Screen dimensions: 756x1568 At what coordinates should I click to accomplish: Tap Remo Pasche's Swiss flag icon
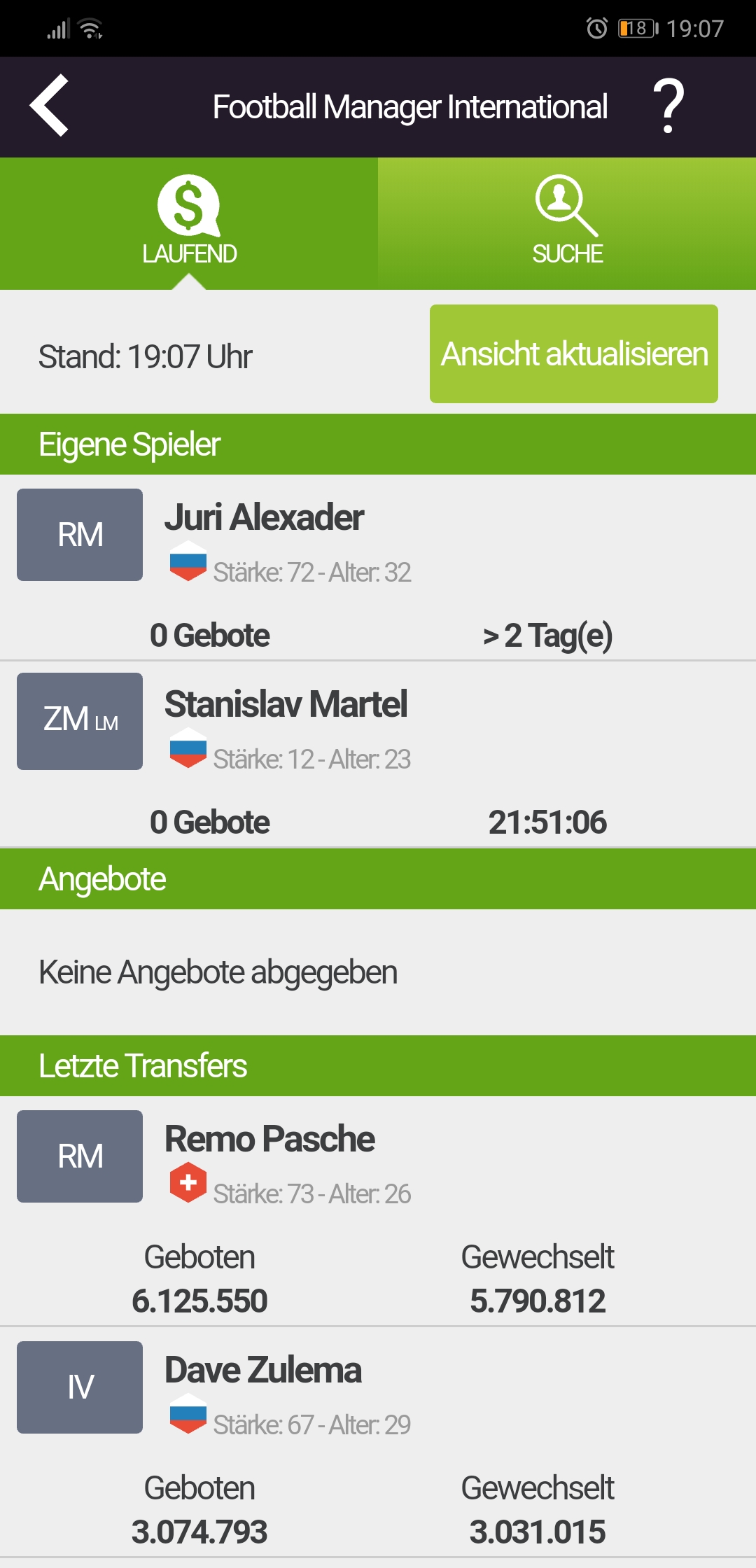[188, 1182]
